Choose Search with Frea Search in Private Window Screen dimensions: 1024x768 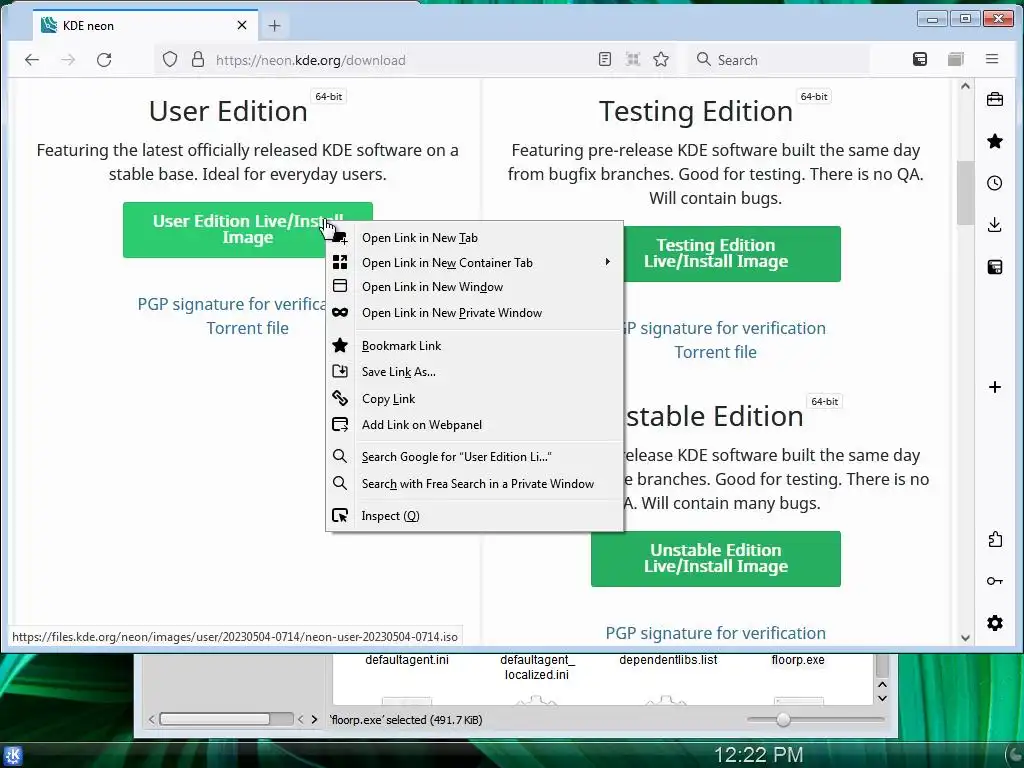click(474, 483)
